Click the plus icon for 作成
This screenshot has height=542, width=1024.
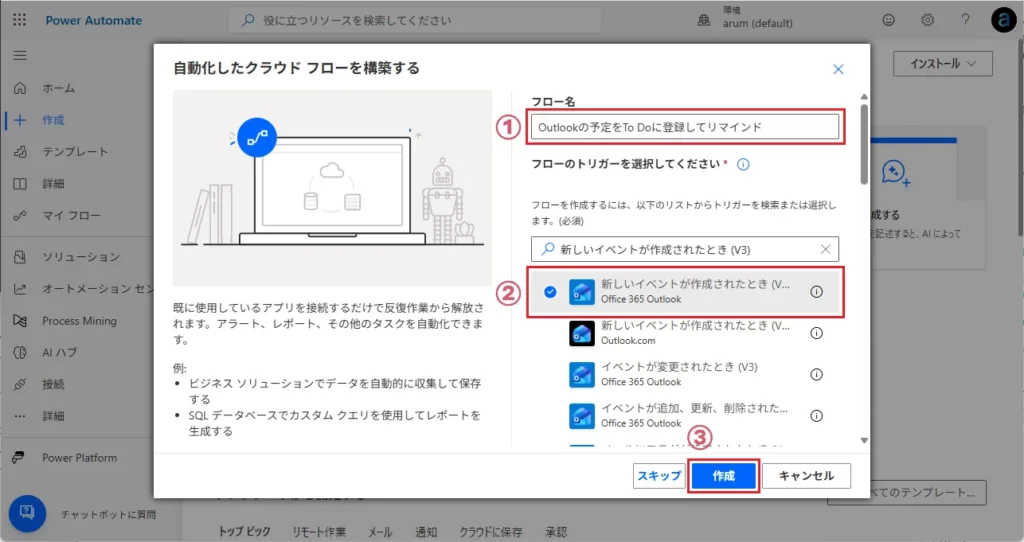click(x=20, y=120)
